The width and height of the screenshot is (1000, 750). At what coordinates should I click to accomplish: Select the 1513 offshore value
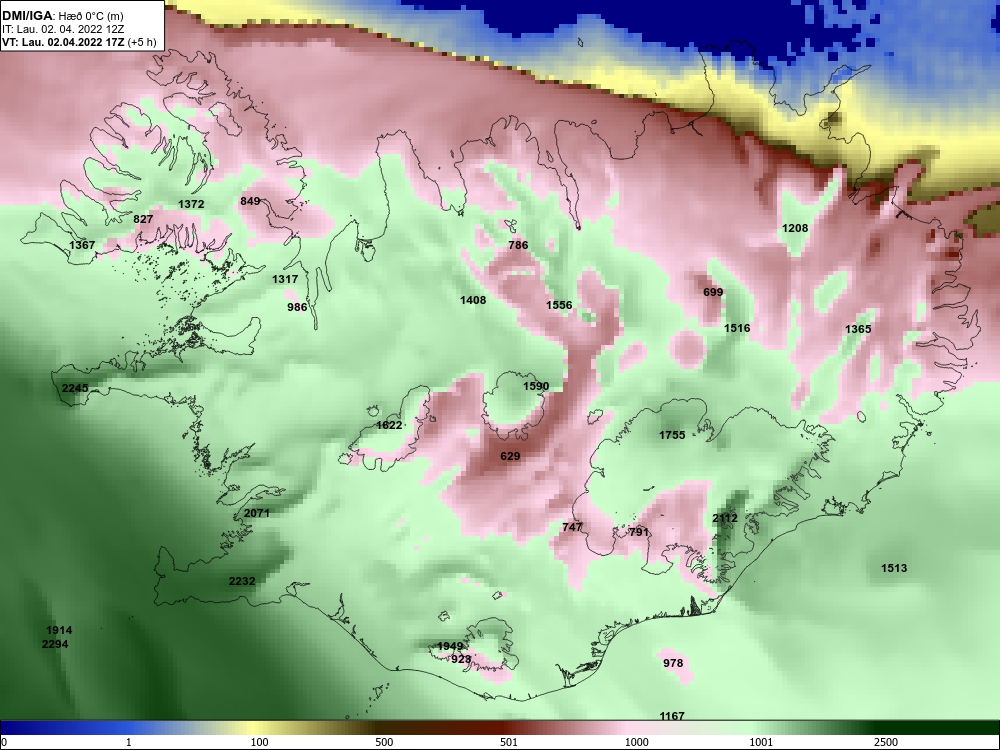click(894, 568)
